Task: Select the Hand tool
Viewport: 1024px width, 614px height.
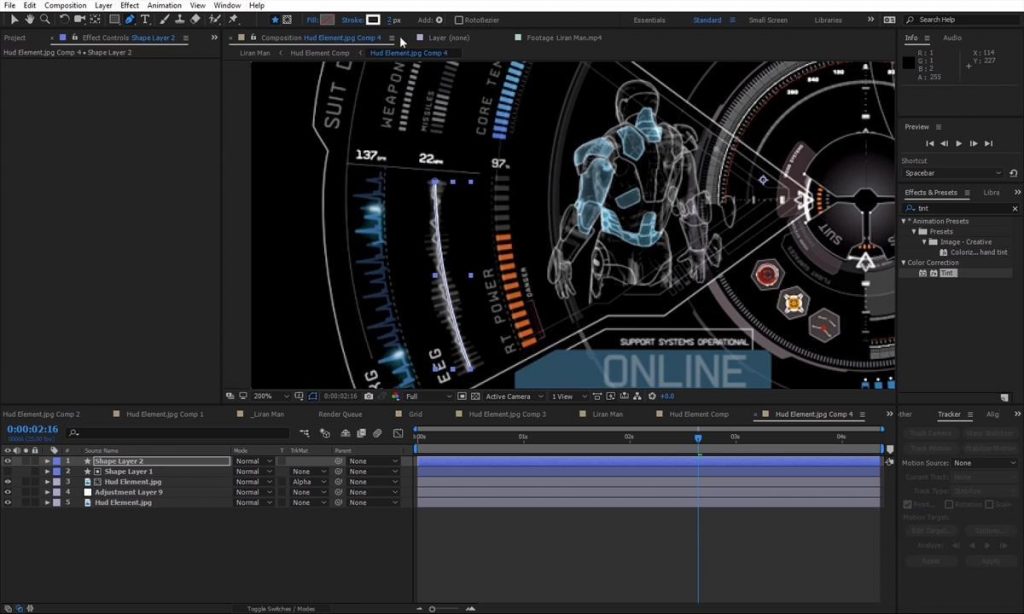Action: [x=29, y=20]
